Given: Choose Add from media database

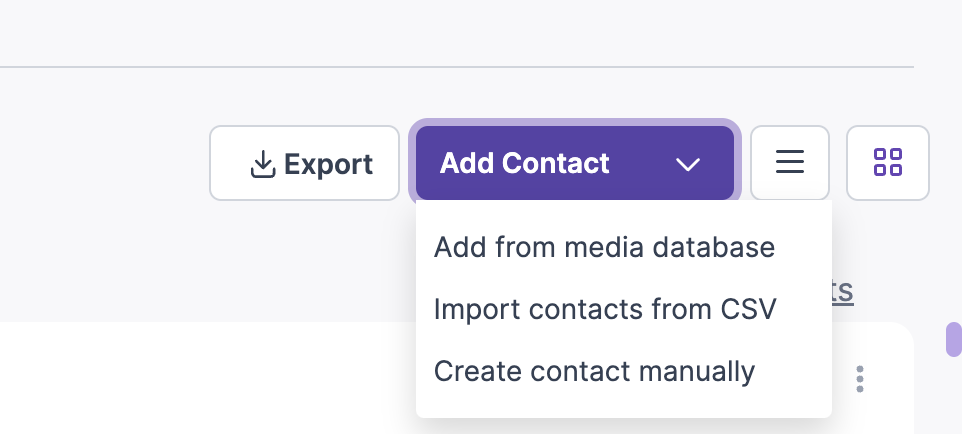Looking at the screenshot, I should [x=604, y=247].
